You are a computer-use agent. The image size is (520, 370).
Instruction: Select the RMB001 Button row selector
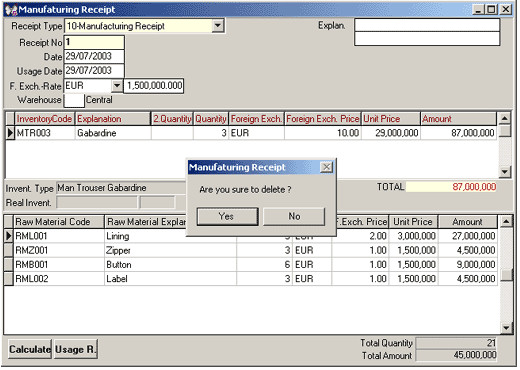tap(9, 265)
